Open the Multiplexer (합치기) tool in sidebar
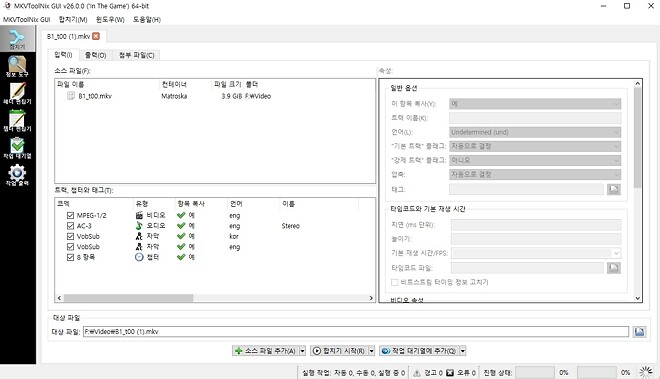 tap(17, 38)
